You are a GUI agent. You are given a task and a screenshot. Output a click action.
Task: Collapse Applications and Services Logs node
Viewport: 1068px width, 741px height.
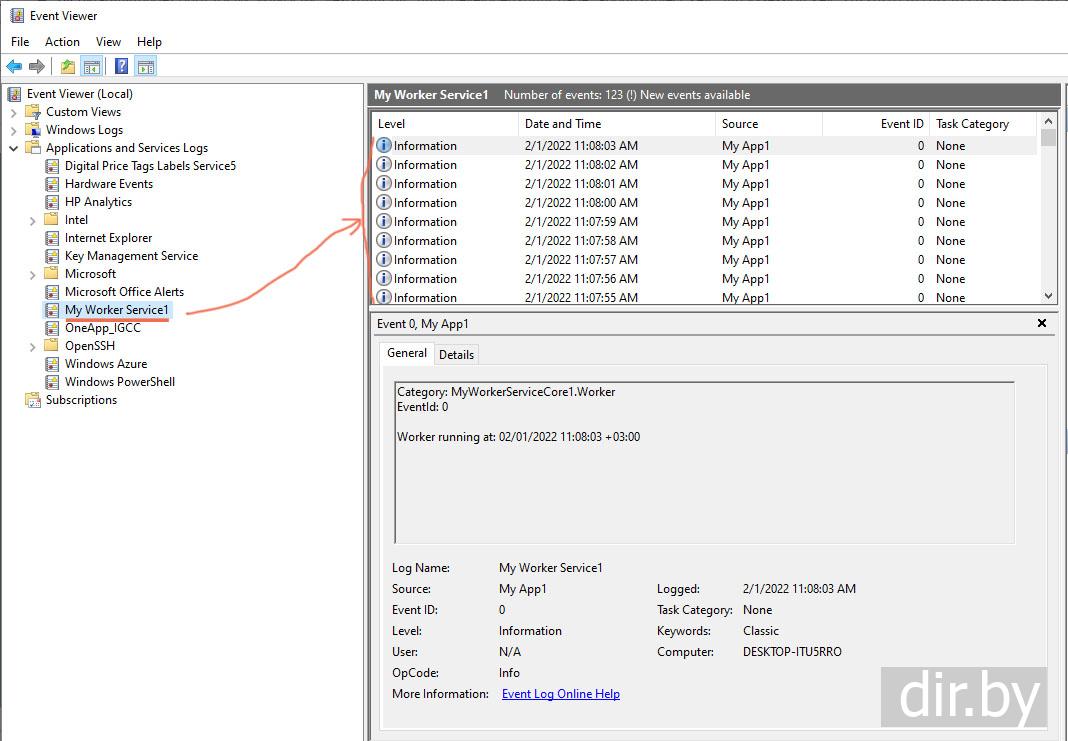pos(14,148)
